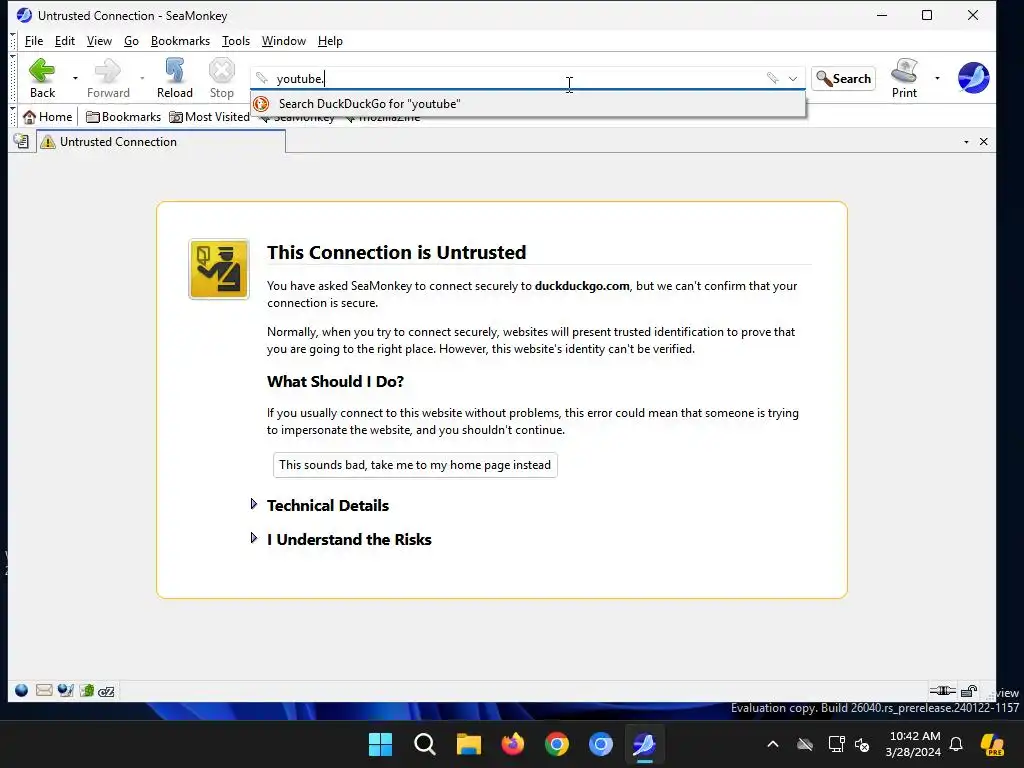Open ChatZilla icon in status bar
Screen dimensions: 1024x768
point(106,691)
